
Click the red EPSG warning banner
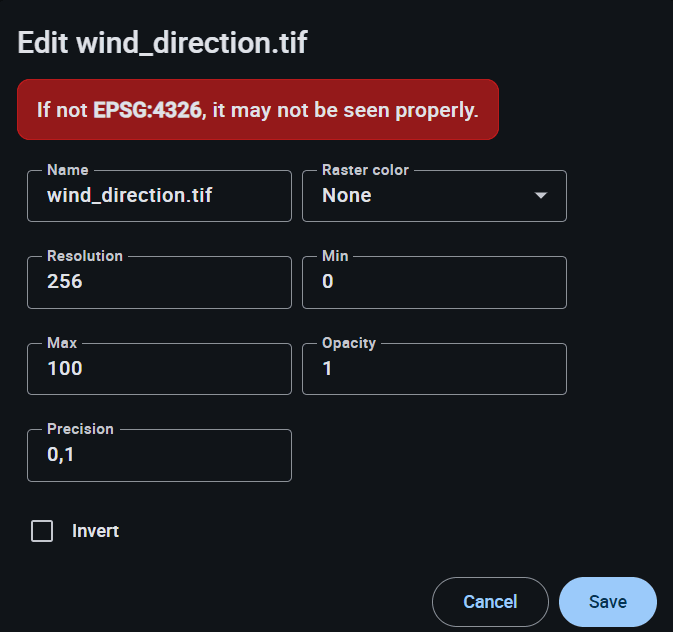(x=257, y=110)
